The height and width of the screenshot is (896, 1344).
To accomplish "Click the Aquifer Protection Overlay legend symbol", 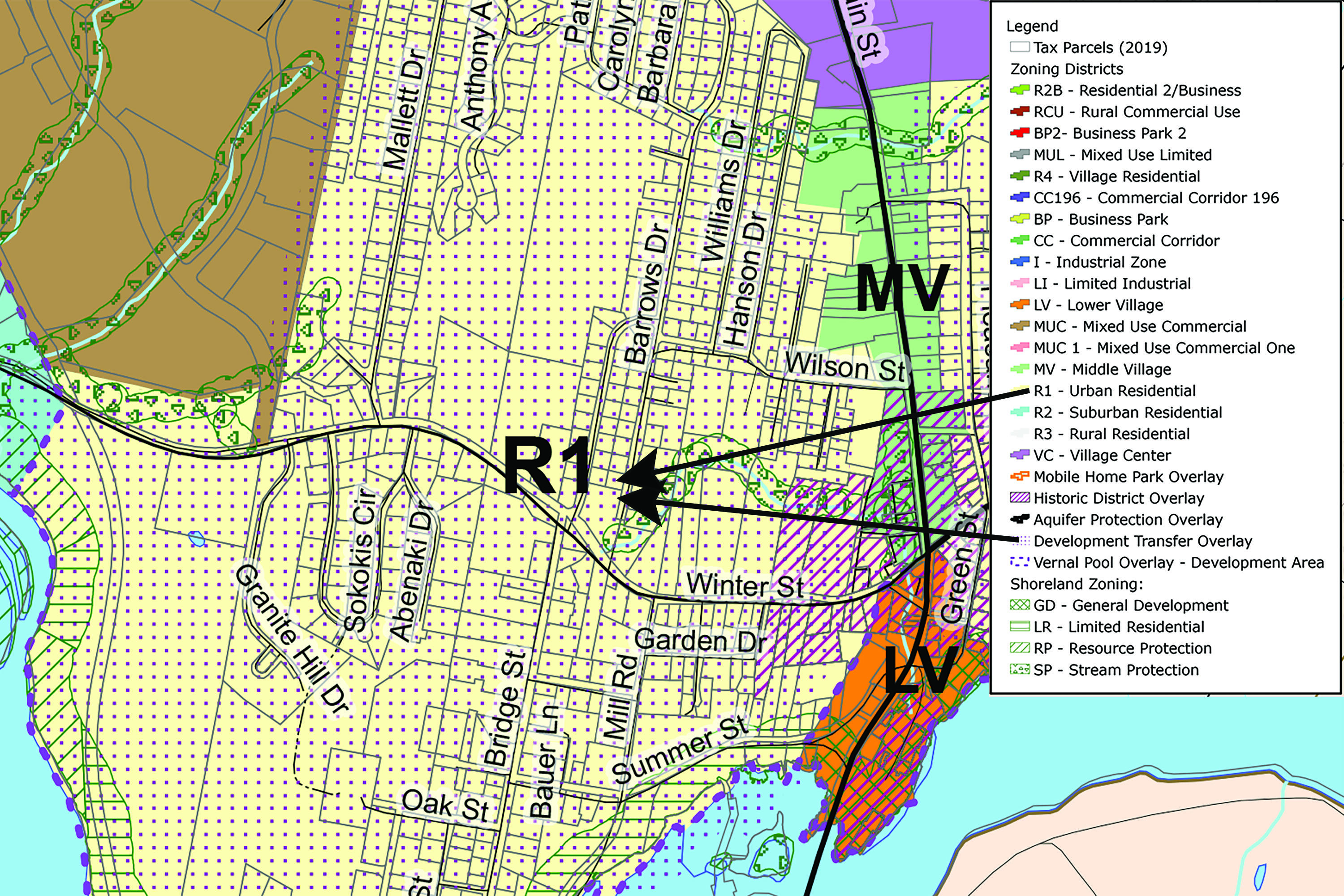I will tap(1020, 519).
